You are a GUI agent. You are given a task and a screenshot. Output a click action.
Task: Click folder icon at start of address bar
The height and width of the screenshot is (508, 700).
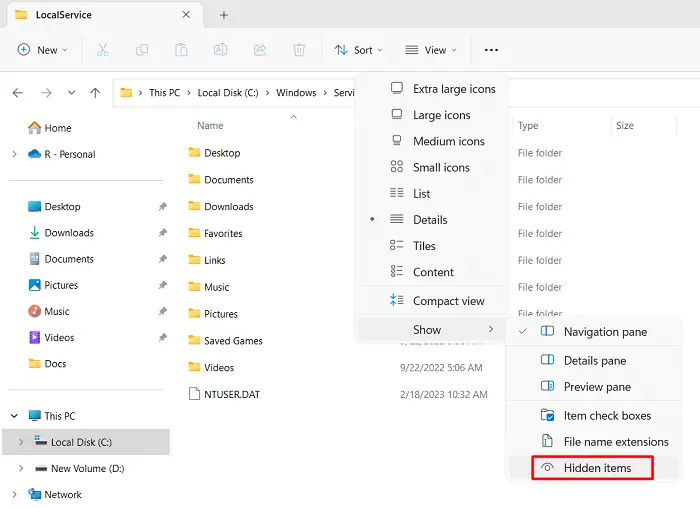click(126, 93)
